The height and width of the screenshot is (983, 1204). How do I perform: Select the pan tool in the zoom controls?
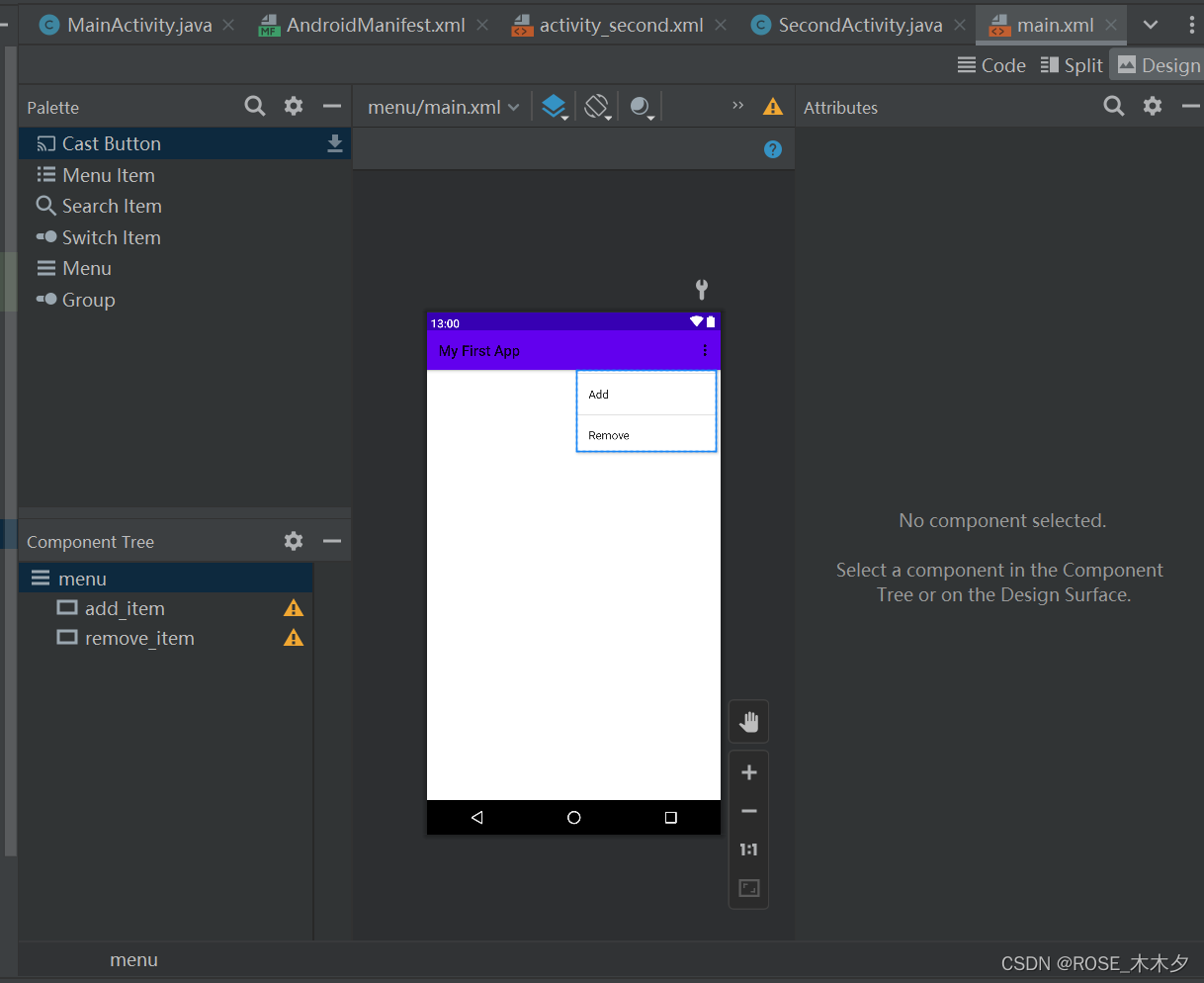coord(748,721)
